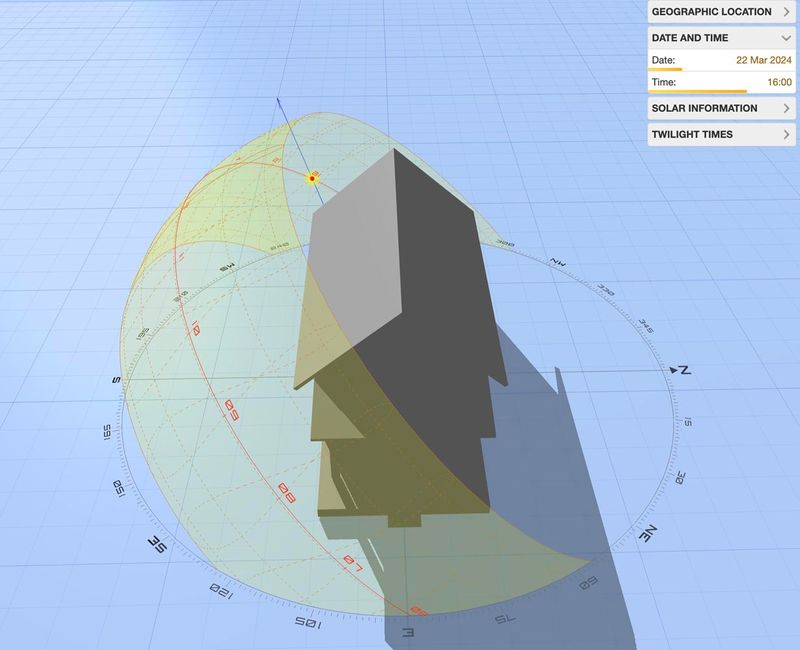Click the Twilight Times chevron arrow
This screenshot has width=800, height=650.
pos(786,134)
